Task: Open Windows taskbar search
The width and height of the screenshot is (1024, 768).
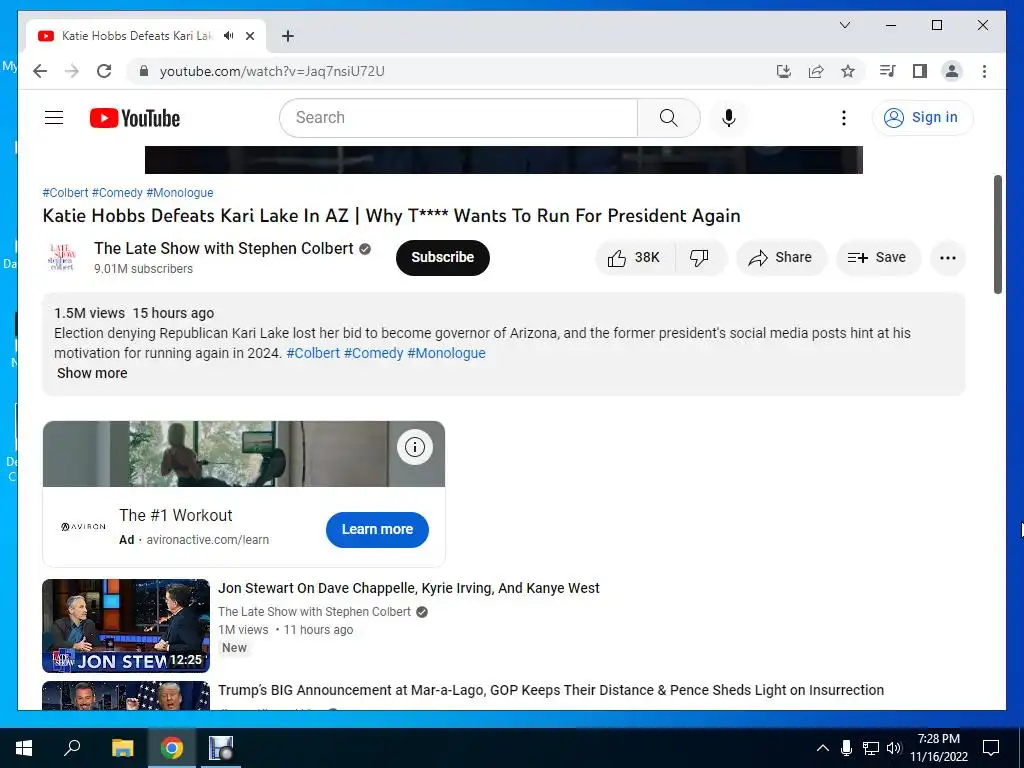Action: click(x=72, y=748)
